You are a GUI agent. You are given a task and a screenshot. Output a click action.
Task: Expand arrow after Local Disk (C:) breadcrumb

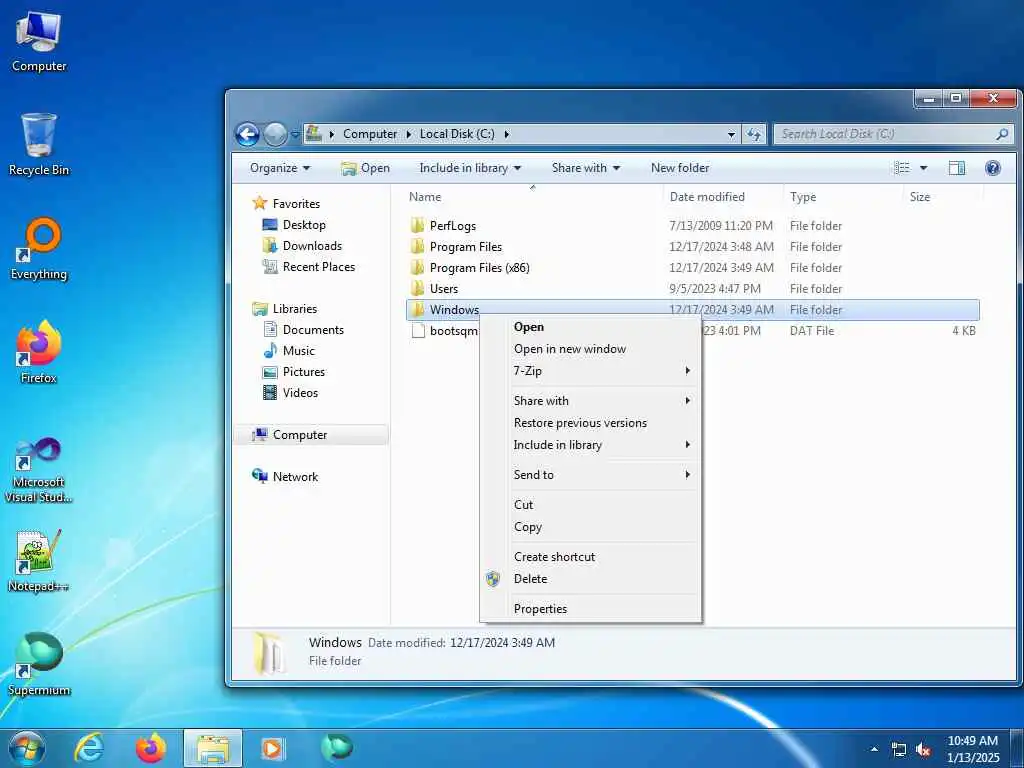[x=506, y=134]
